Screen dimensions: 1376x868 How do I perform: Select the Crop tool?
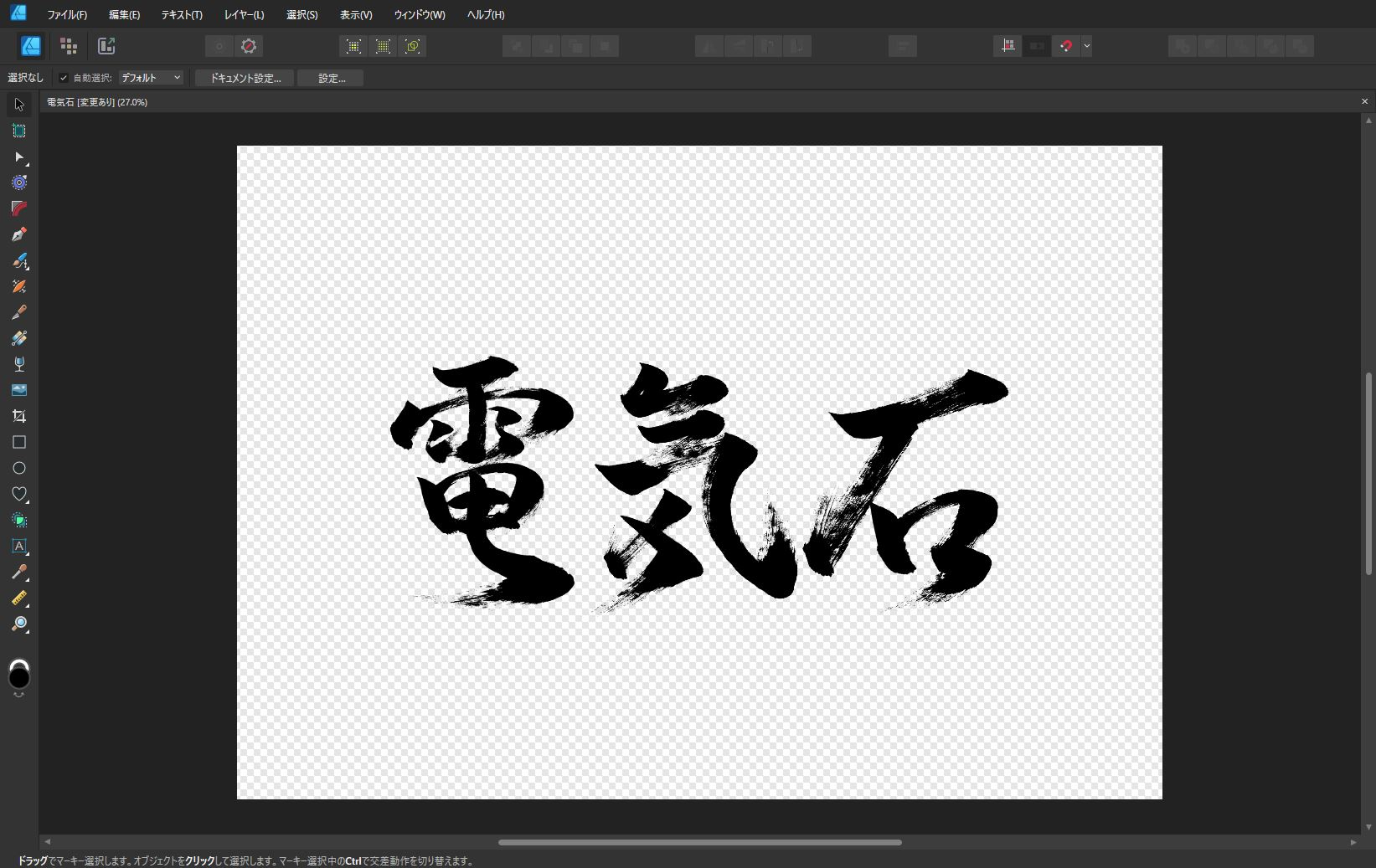pos(19,416)
